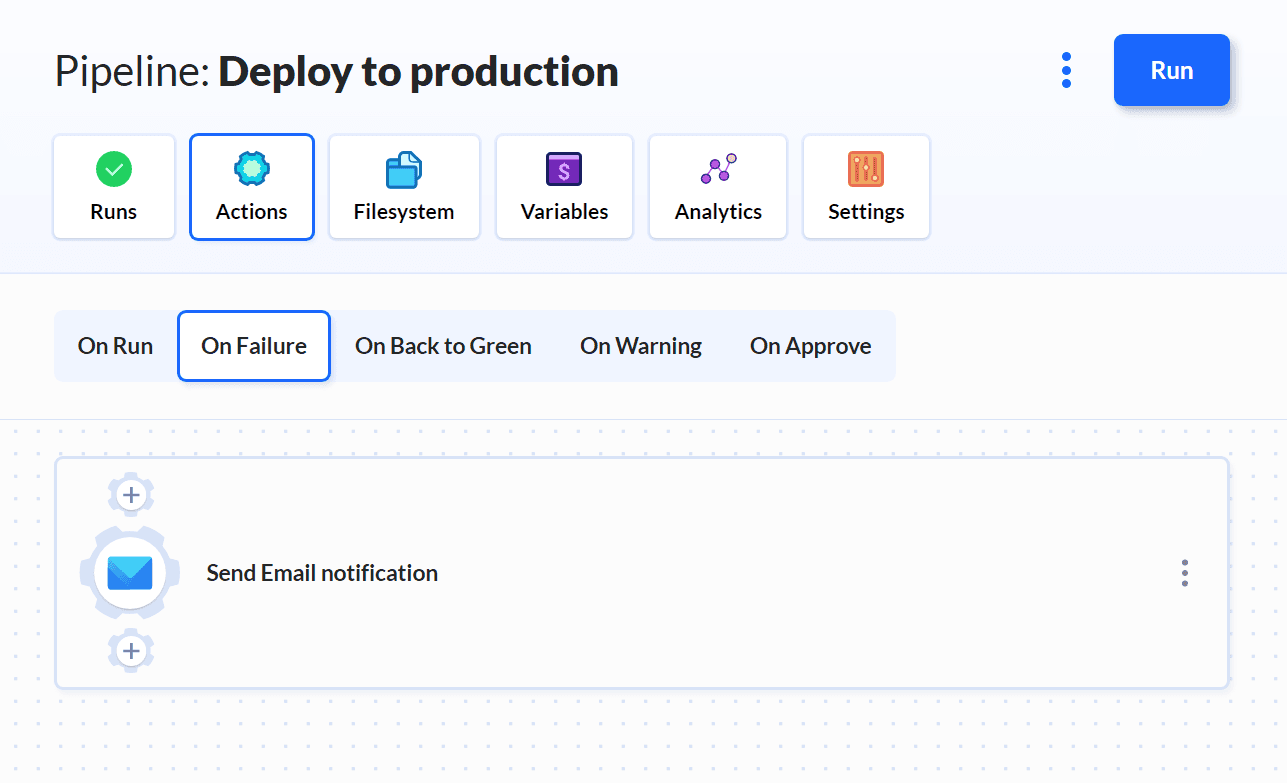Open the On Warning tab
The image size is (1287, 783).
(x=641, y=346)
